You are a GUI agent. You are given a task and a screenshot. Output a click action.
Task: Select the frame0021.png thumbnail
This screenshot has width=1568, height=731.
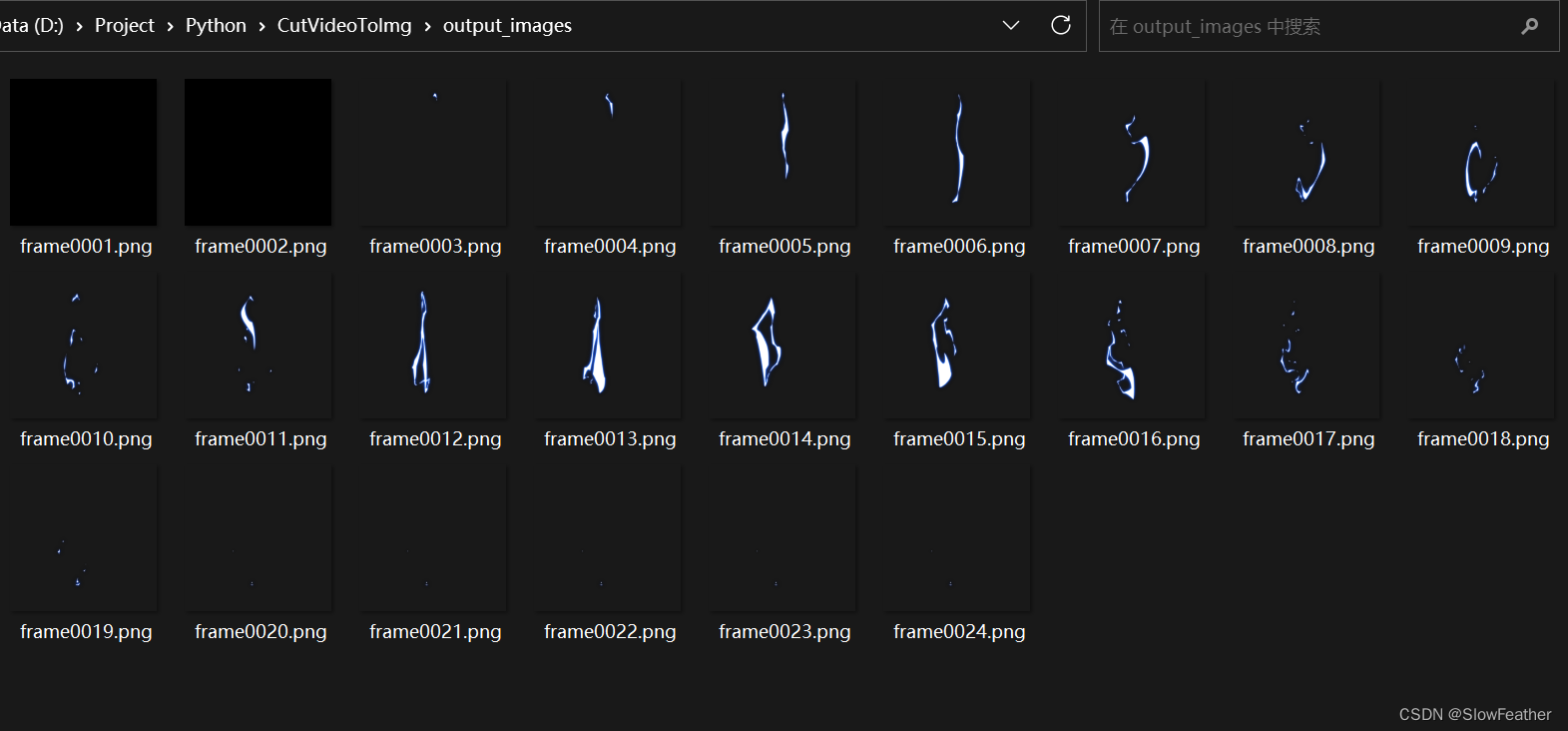(432, 537)
